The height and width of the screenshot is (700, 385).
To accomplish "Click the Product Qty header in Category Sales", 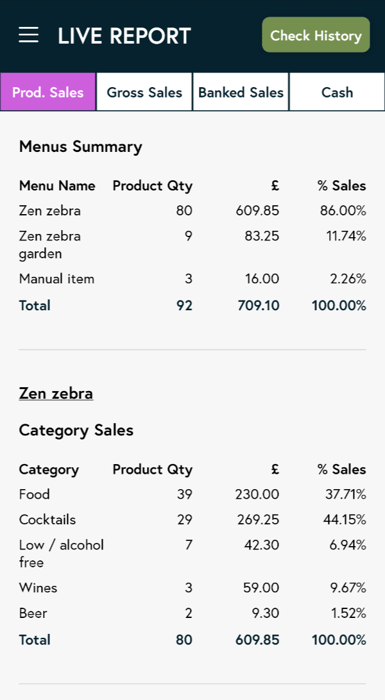I will tap(152, 470).
